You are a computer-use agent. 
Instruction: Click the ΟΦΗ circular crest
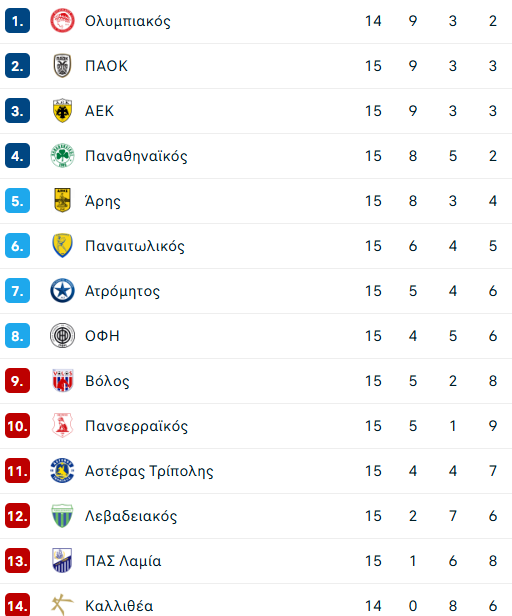click(62, 336)
